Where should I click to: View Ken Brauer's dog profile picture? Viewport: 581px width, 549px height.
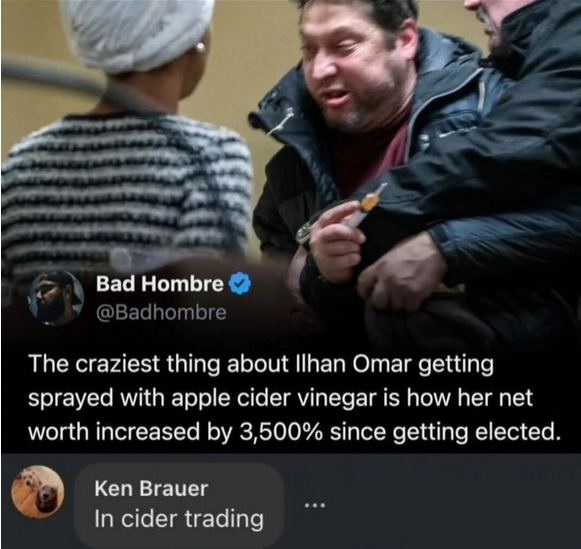pos(38,492)
